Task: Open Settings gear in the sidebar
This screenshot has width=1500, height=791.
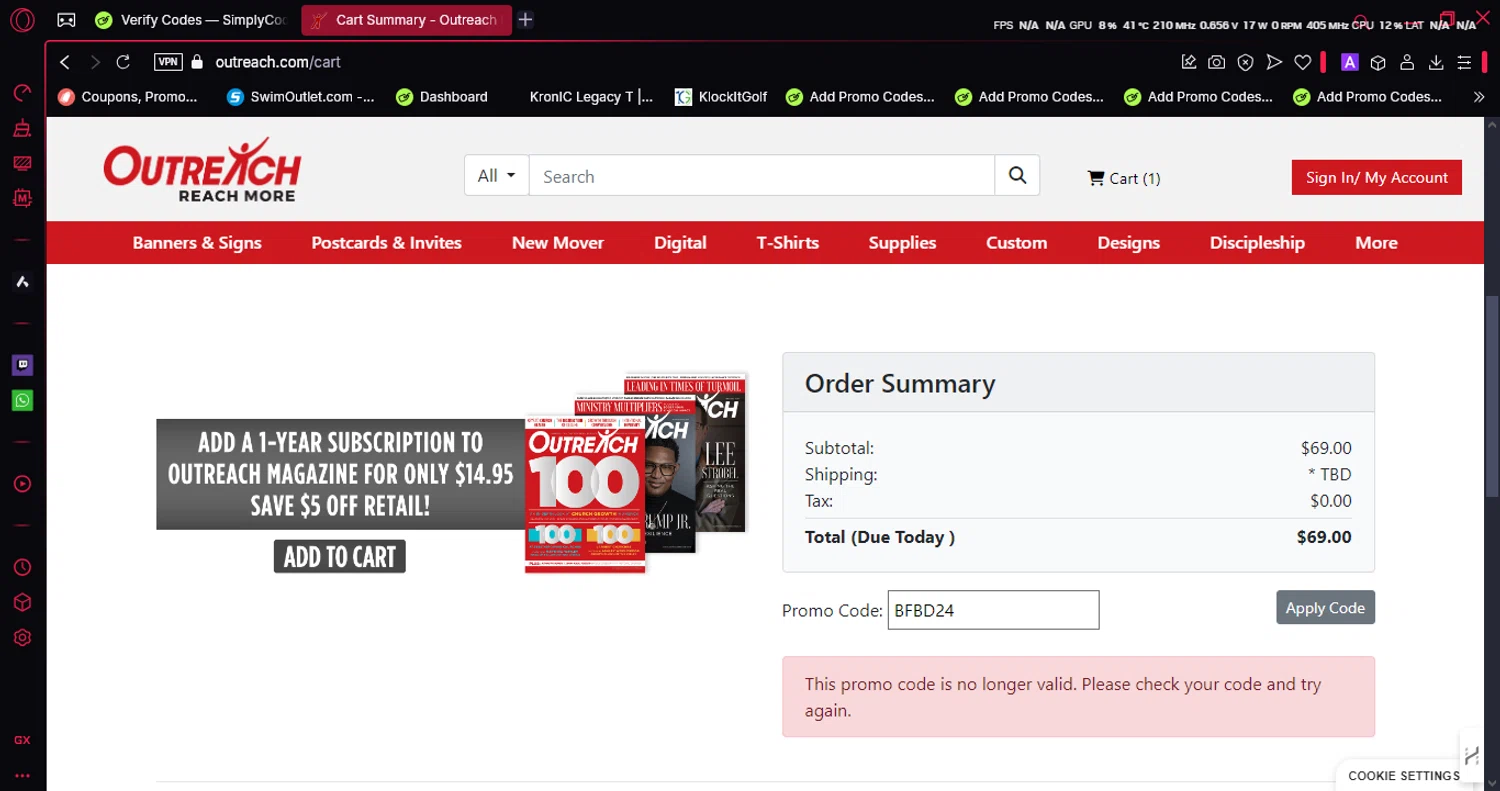Action: pos(22,637)
